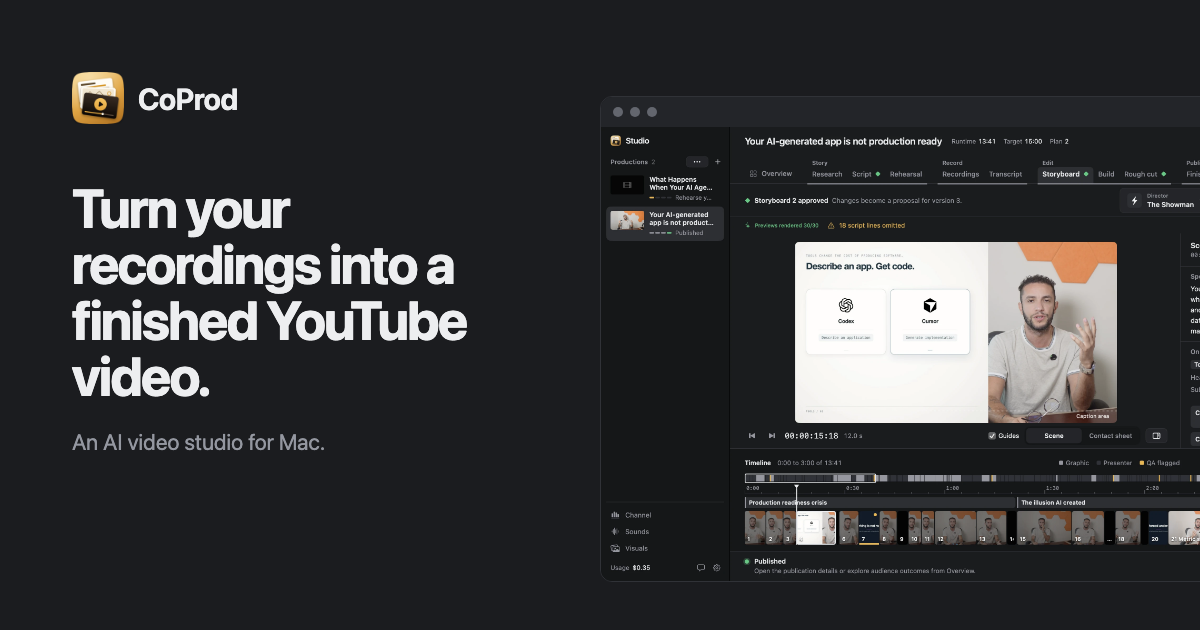Screen dimensions: 1200x630
Task: Click the CoProd app logo icon
Action: (x=98, y=98)
